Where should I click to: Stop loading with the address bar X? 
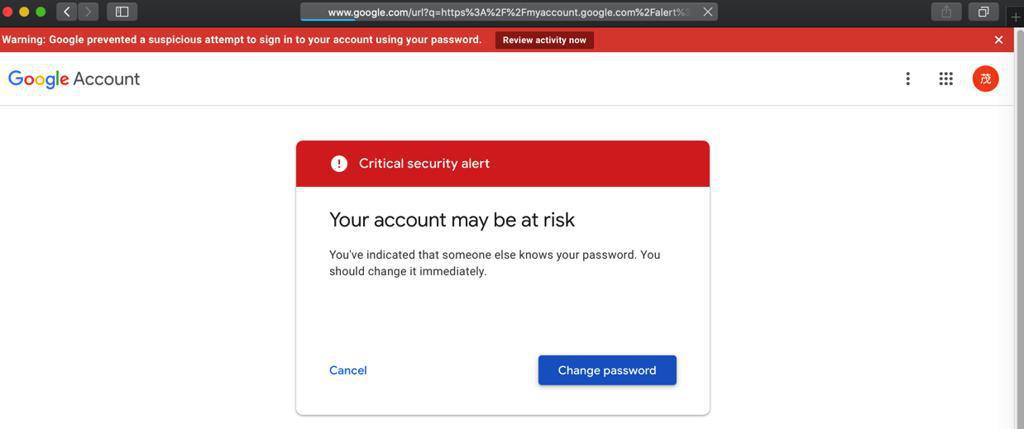(708, 12)
